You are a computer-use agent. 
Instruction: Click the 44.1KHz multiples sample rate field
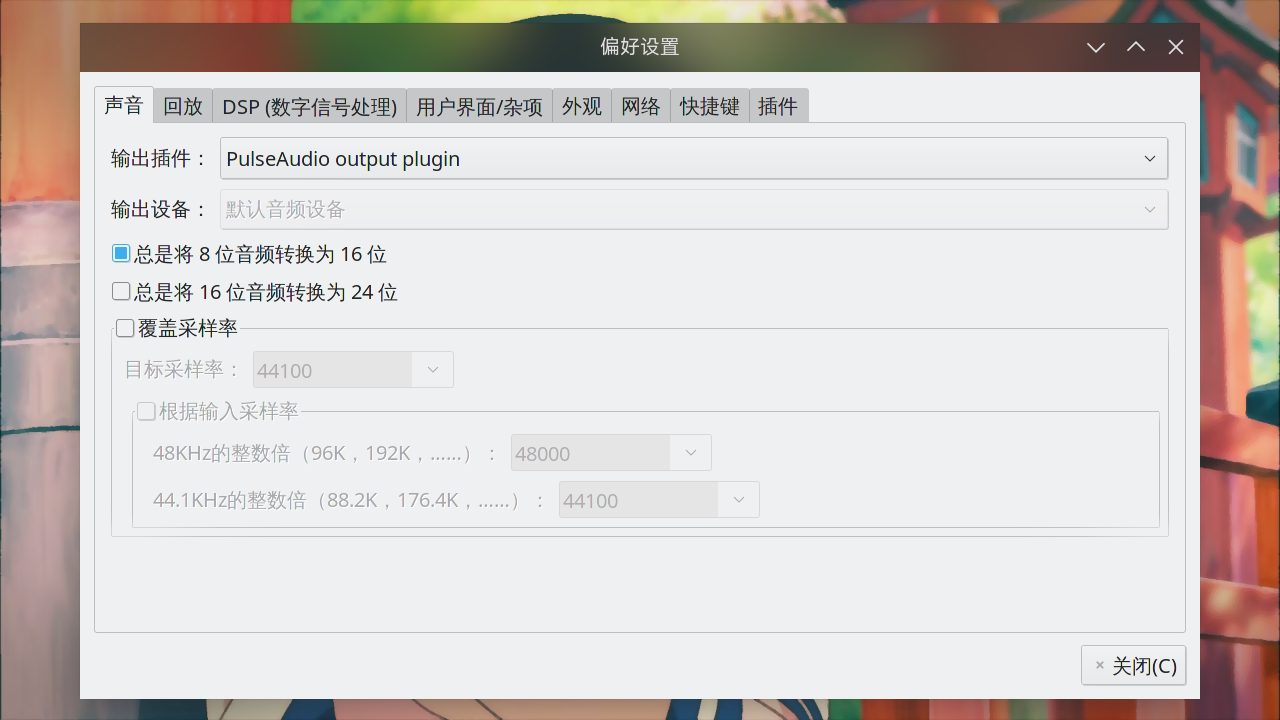[638, 500]
